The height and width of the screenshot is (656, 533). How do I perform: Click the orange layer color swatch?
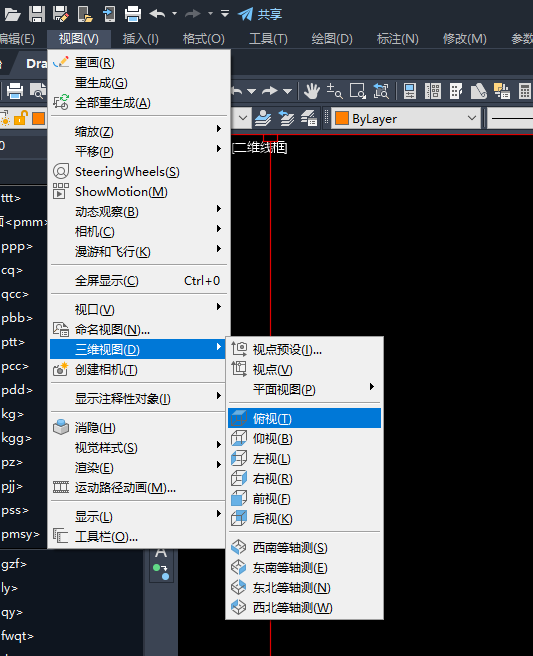point(38,118)
